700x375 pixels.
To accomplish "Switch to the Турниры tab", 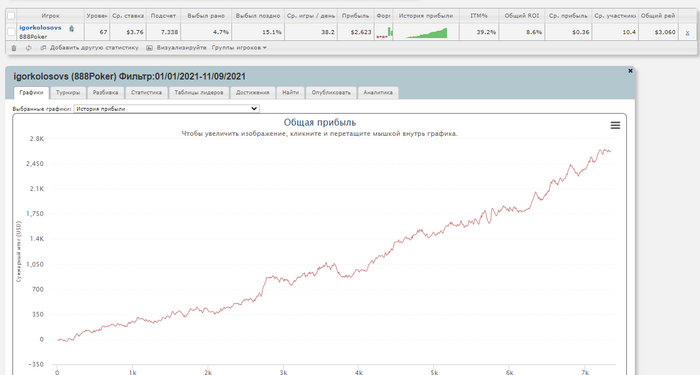I will (68, 93).
